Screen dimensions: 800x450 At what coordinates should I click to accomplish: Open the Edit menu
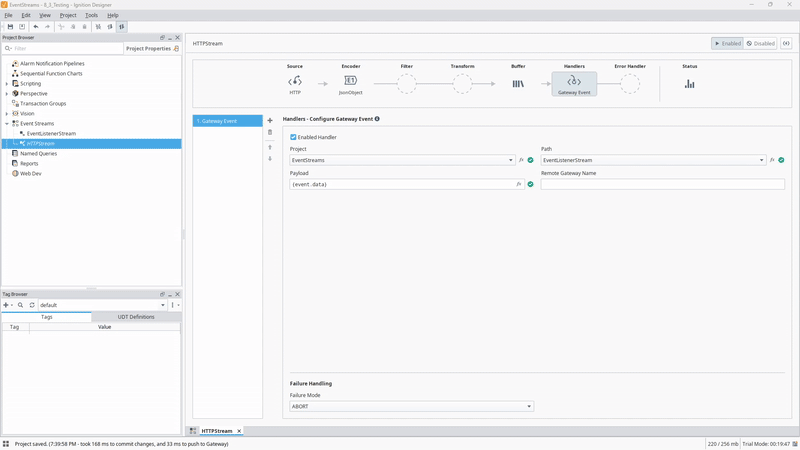point(26,15)
